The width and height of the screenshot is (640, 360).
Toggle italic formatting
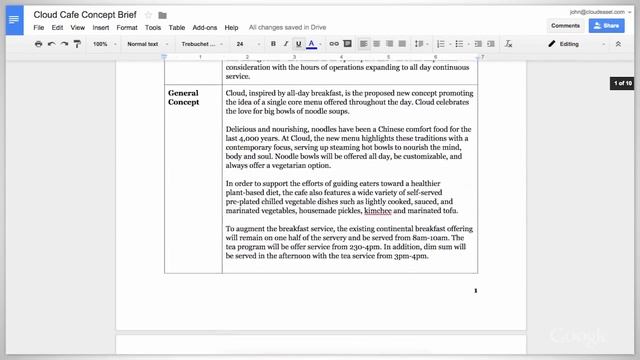click(286, 44)
